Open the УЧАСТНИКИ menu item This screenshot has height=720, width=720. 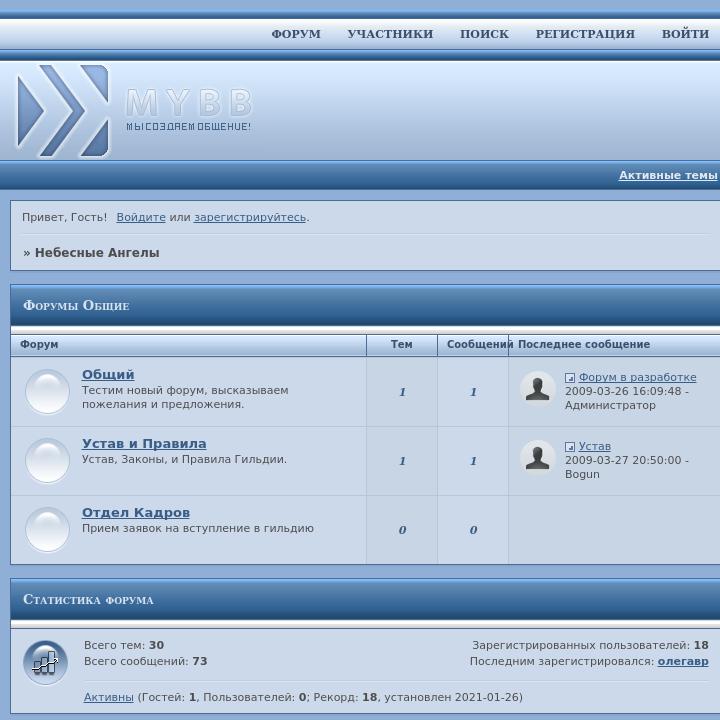[390, 34]
